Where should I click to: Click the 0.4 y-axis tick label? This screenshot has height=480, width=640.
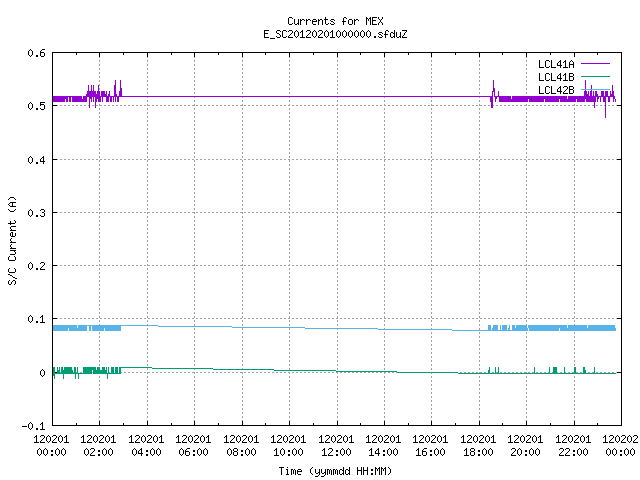coord(36,160)
